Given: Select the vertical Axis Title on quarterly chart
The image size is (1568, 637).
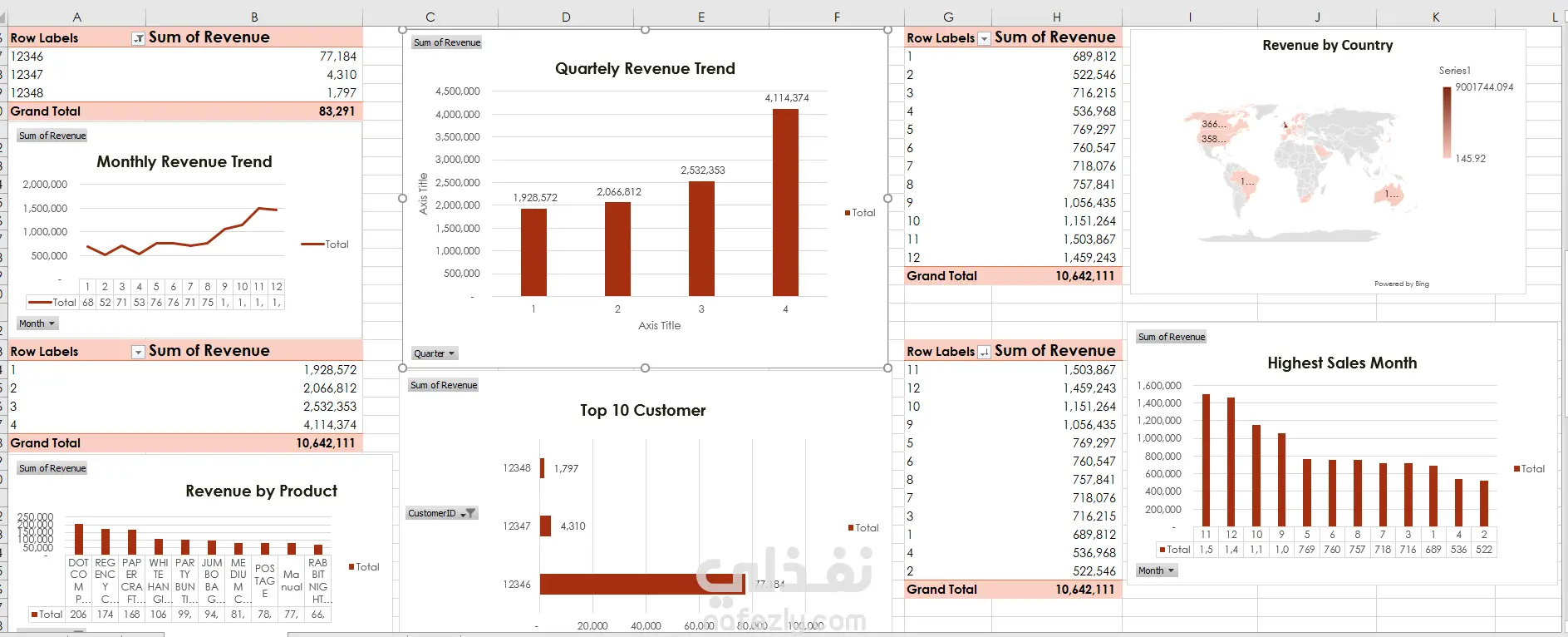Looking at the screenshot, I should 423,194.
